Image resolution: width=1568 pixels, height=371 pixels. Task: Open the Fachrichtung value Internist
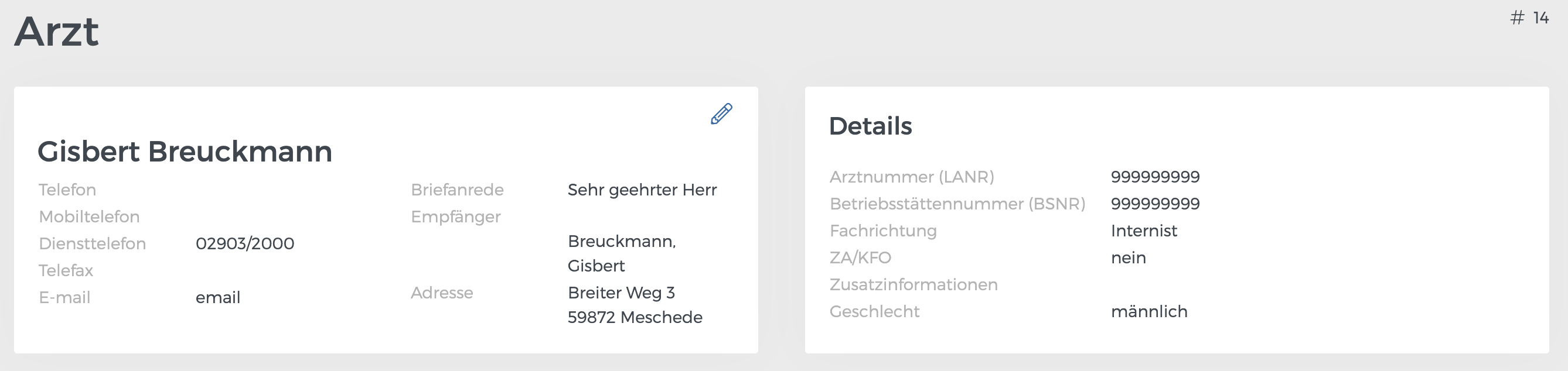pyautogui.click(x=1144, y=231)
